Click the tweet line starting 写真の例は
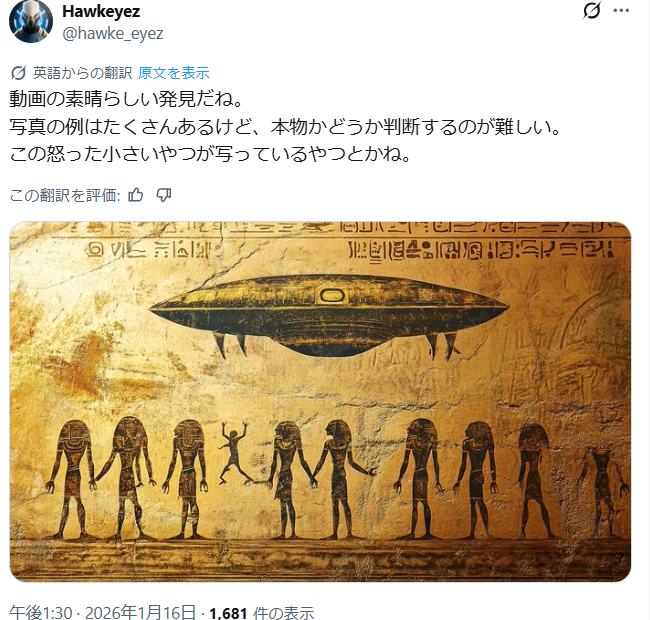 (285, 126)
